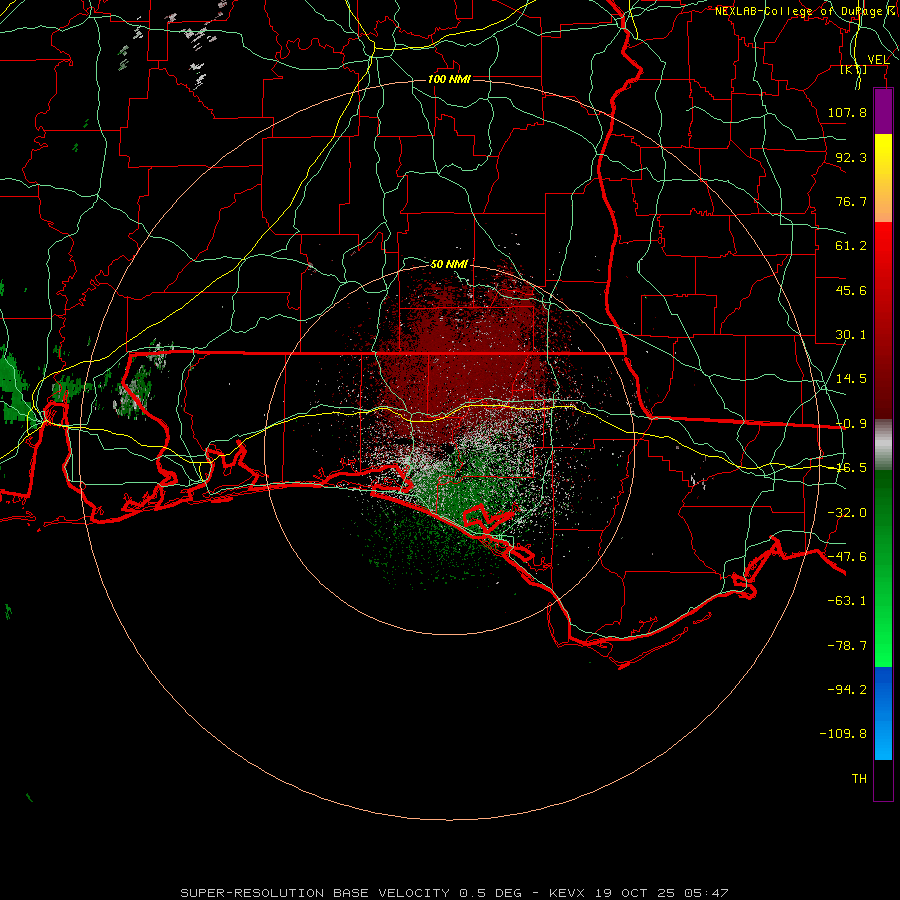Click the black TH segment of the scale
This screenshot has width=900, height=900.
883,779
